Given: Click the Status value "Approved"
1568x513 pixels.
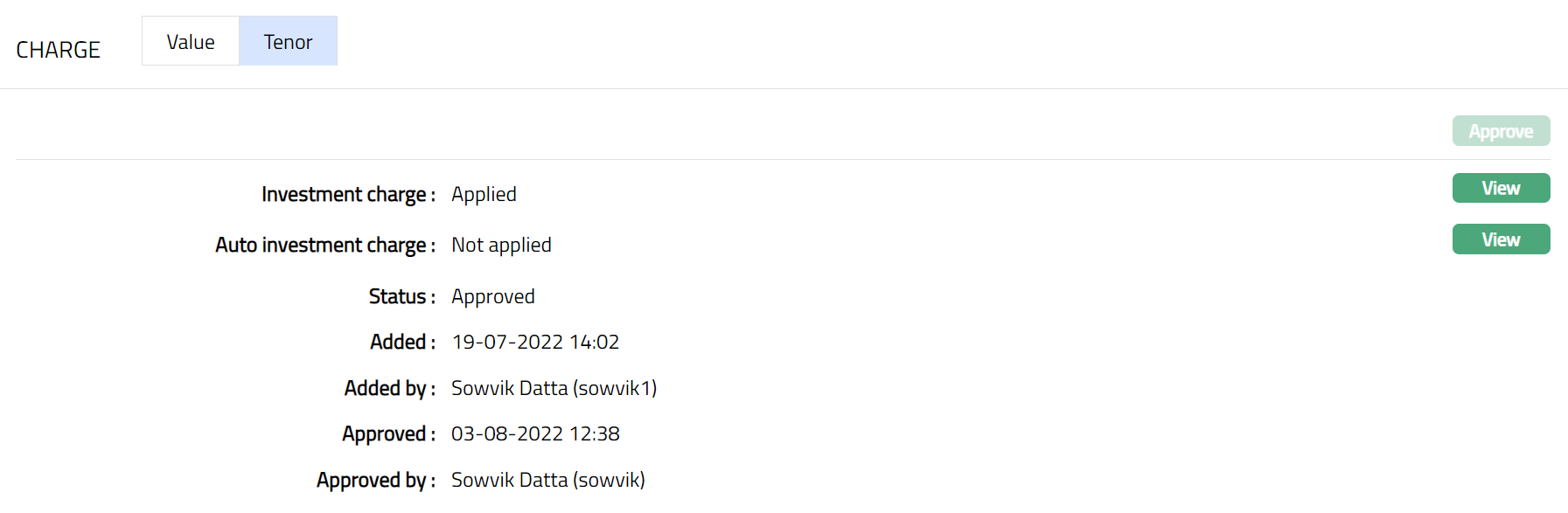Looking at the screenshot, I should (x=492, y=296).
